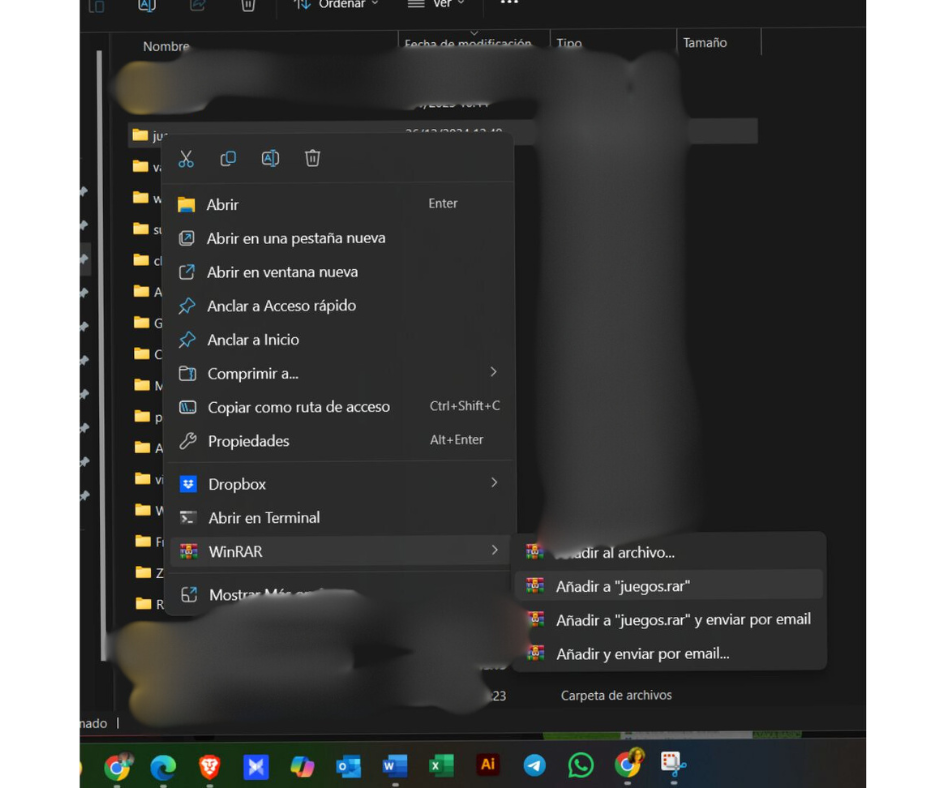Sort by the Nombre column header

(x=166, y=46)
